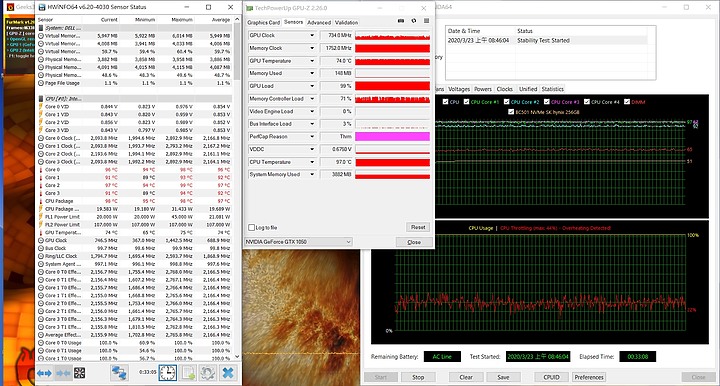Click the GPU Clock row icon in HWiNFO
Viewport: 720px width, 386px height.
click(x=41, y=241)
